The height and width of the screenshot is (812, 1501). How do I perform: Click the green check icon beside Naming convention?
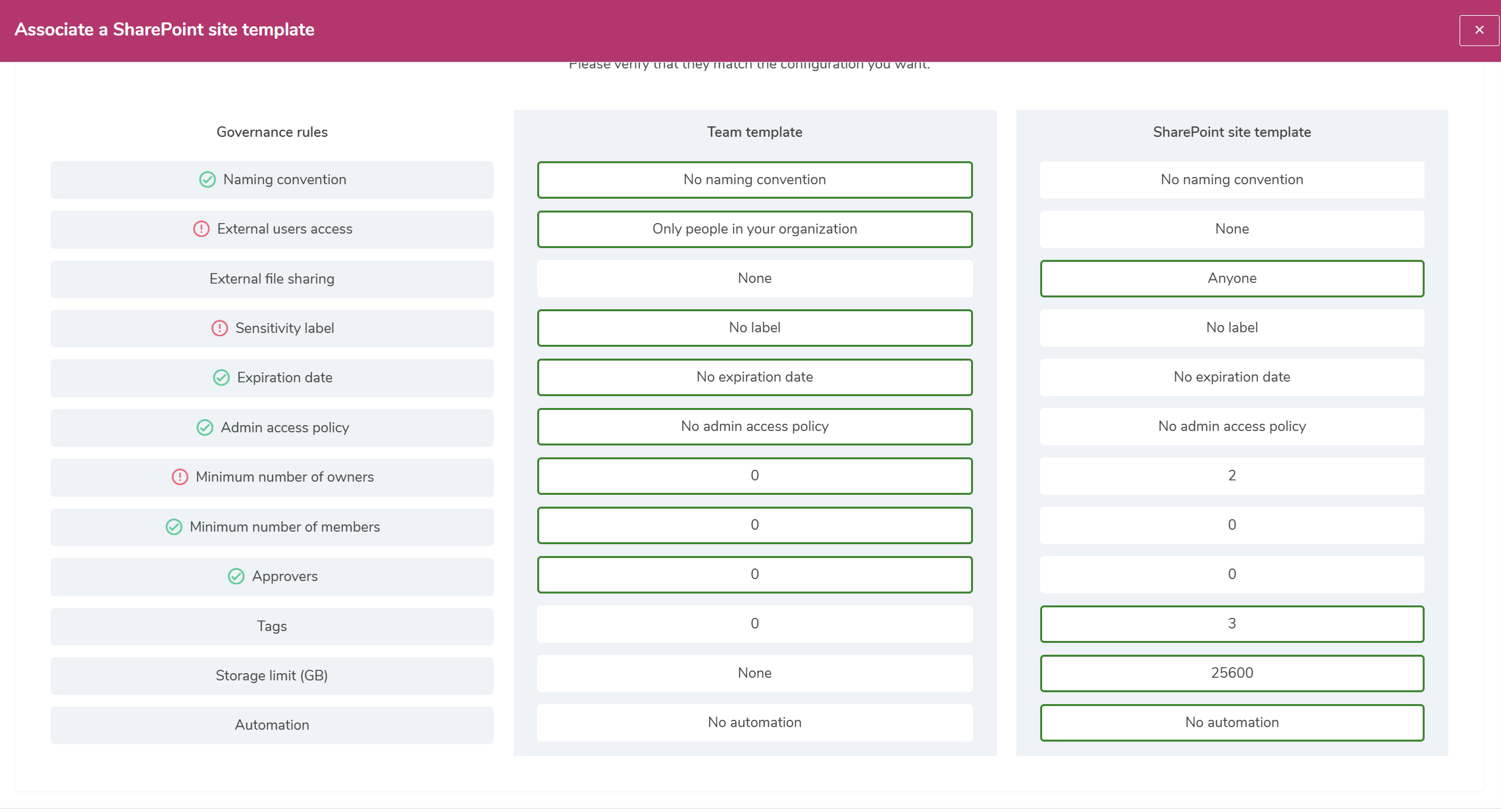(207, 180)
